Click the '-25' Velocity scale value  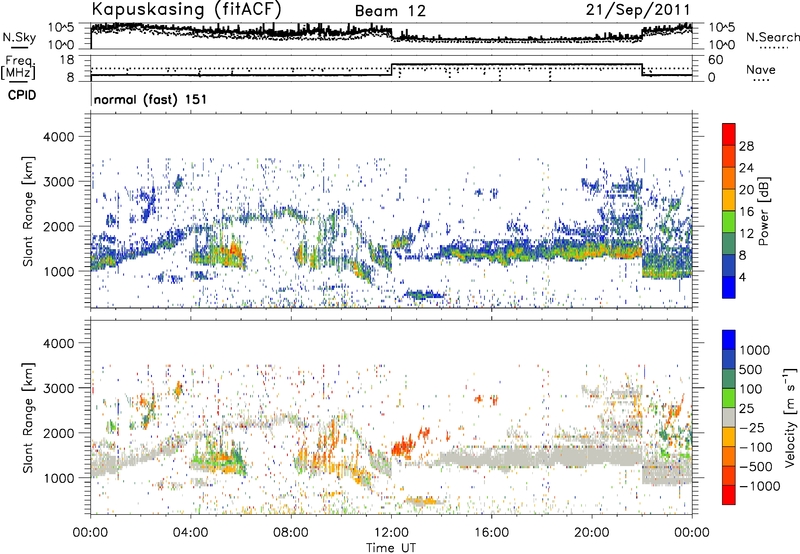[x=752, y=428]
